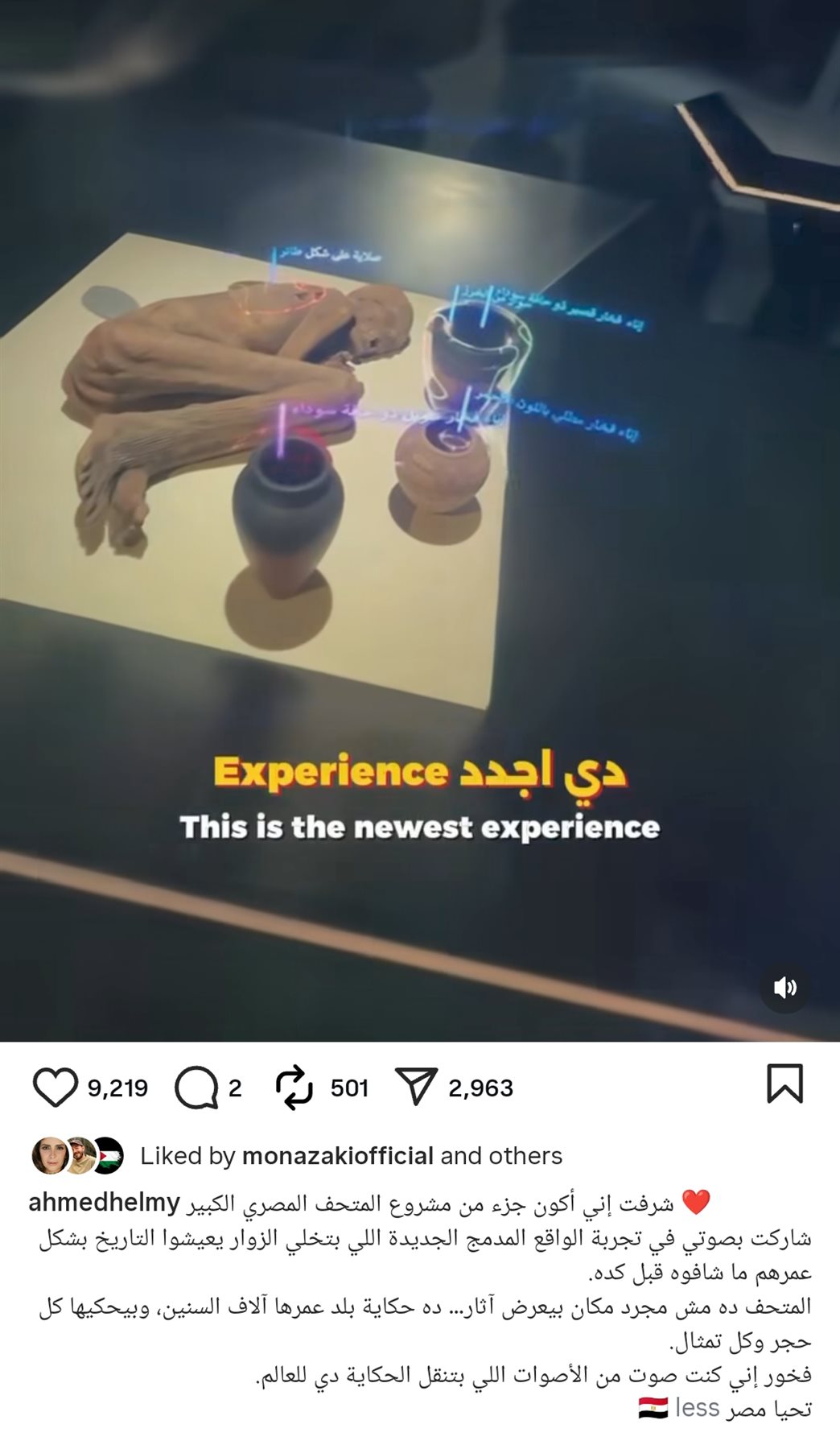Tap the 'This is the newest experience' subtitle
Screen dimensions: 840x1449
(420, 827)
